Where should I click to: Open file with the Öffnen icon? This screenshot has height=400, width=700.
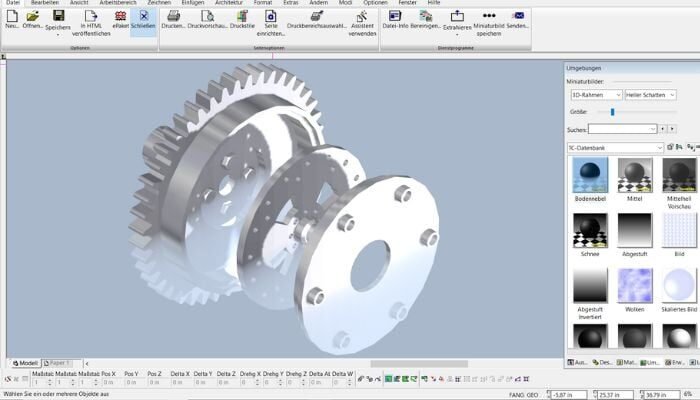click(x=33, y=17)
